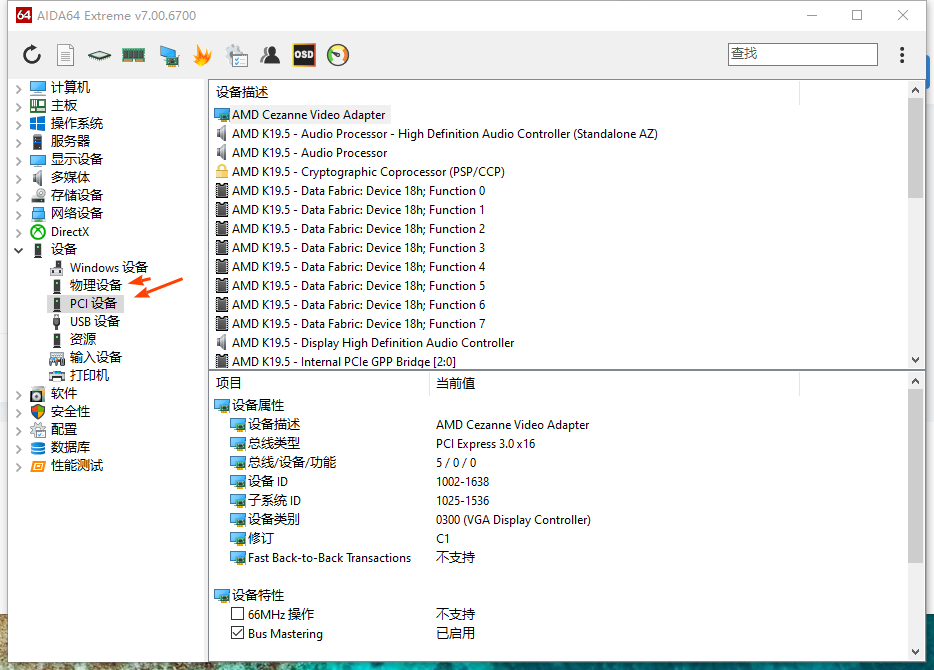Select USB 设备 in the tree
The width and height of the screenshot is (934, 670).
(x=95, y=322)
